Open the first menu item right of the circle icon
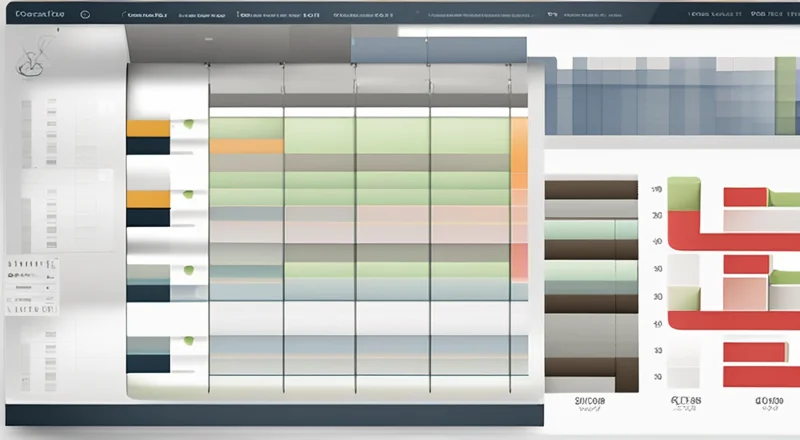Screen dimensions: 800x440 (x=145, y=16)
